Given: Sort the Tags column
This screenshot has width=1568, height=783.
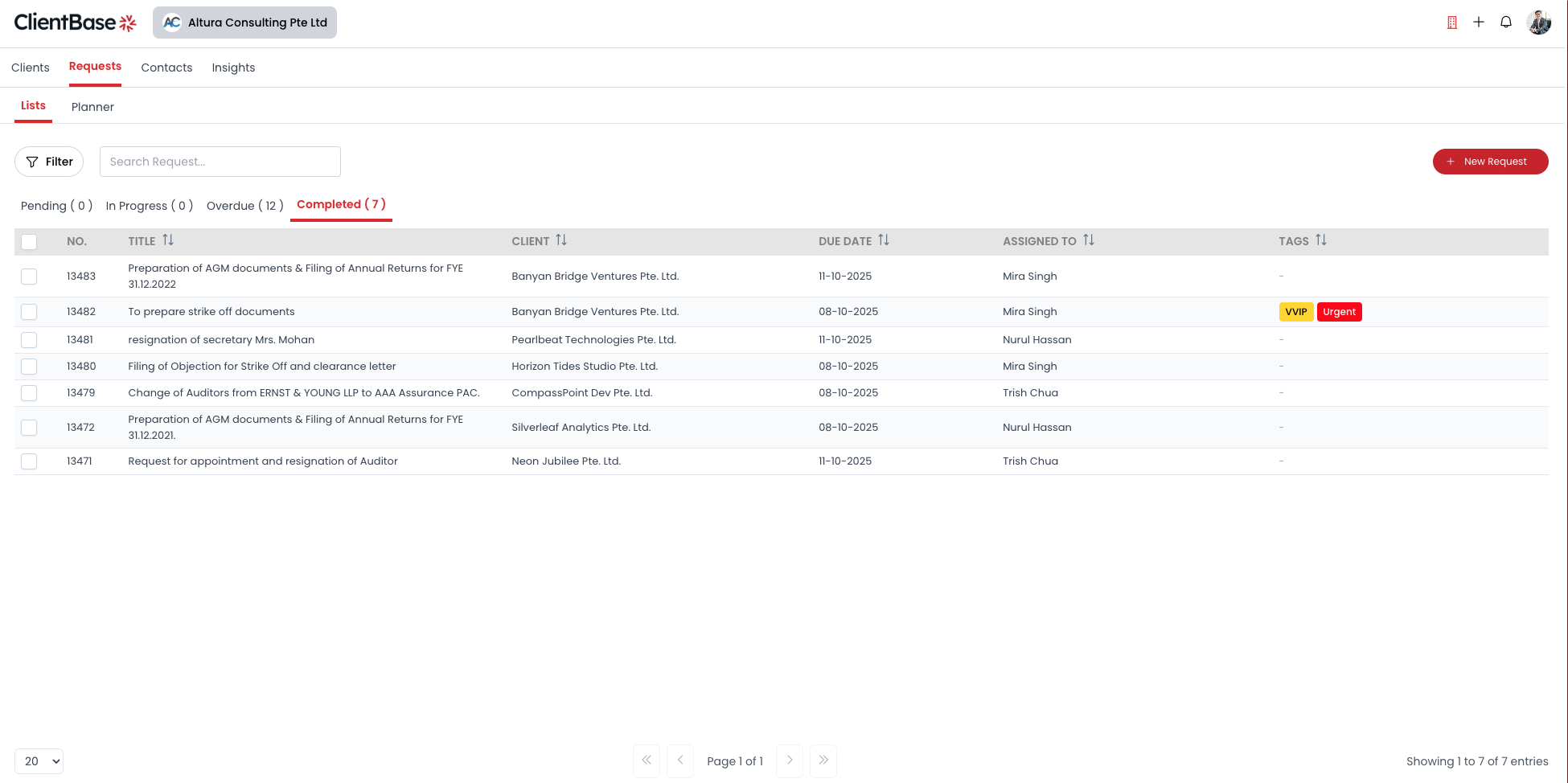Looking at the screenshot, I should pyautogui.click(x=1322, y=240).
